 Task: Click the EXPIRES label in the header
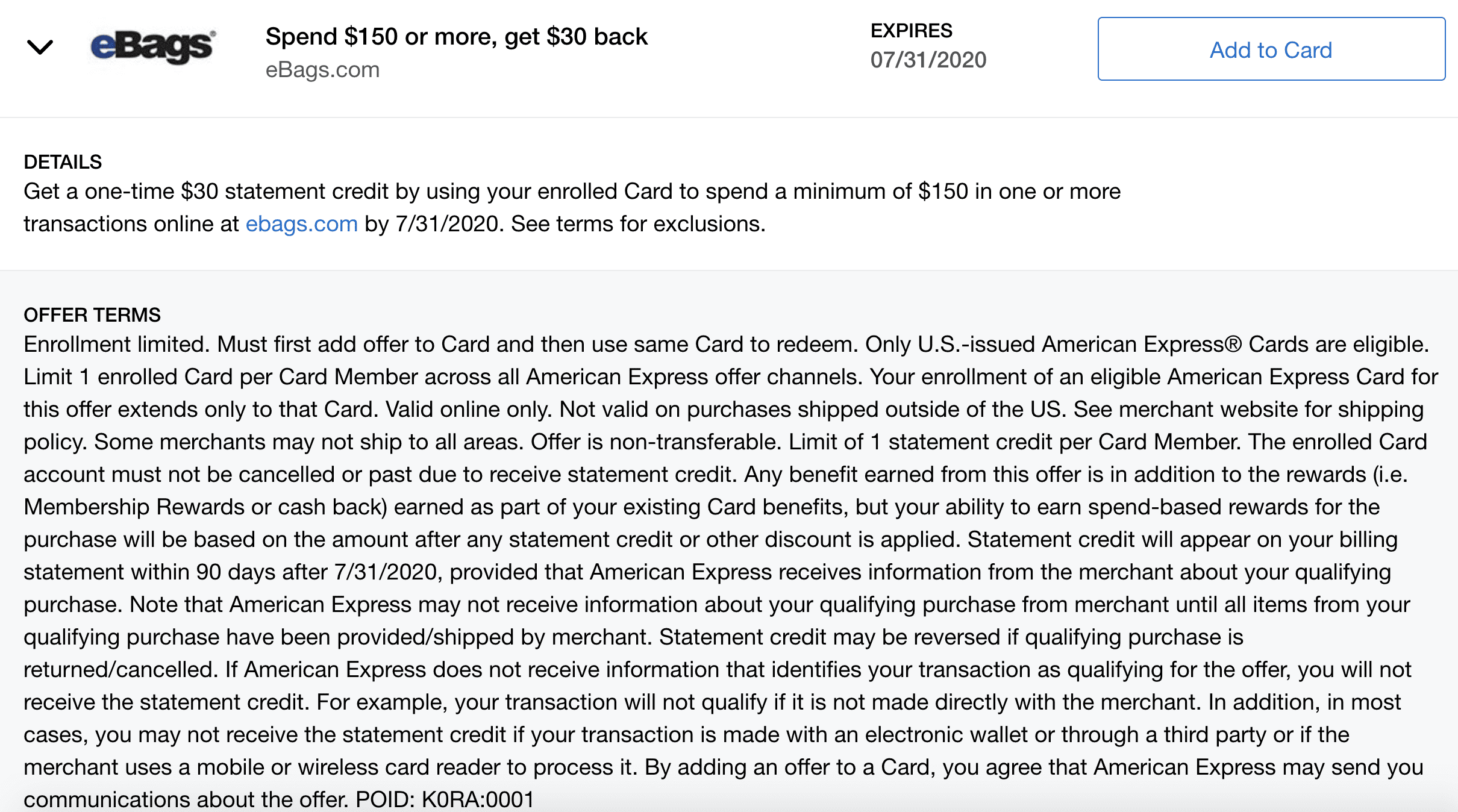click(x=911, y=31)
